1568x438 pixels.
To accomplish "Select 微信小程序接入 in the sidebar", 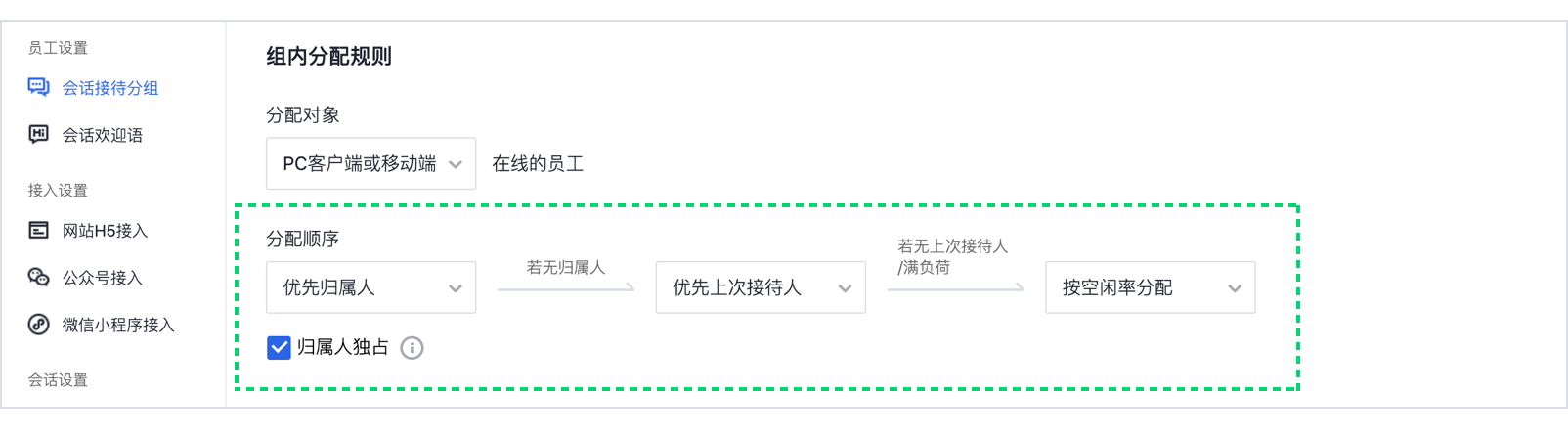I will (118, 325).
